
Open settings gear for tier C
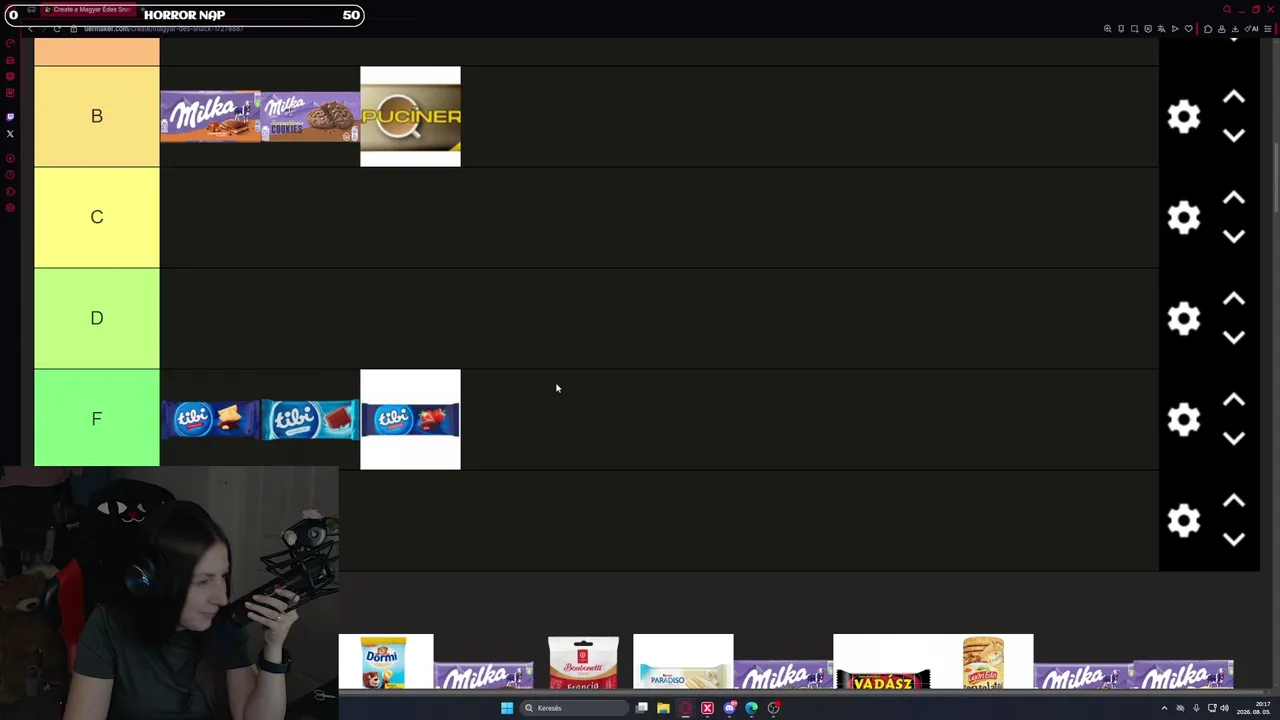[1184, 218]
